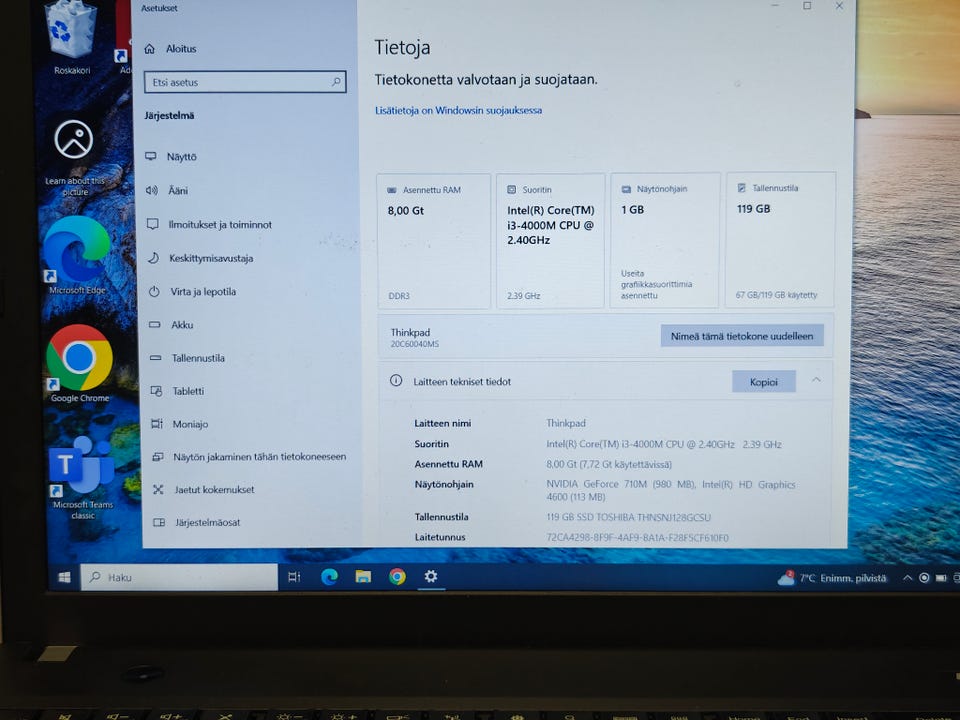Select the Suoritin card
This screenshot has height=720, width=960.
pos(550,241)
